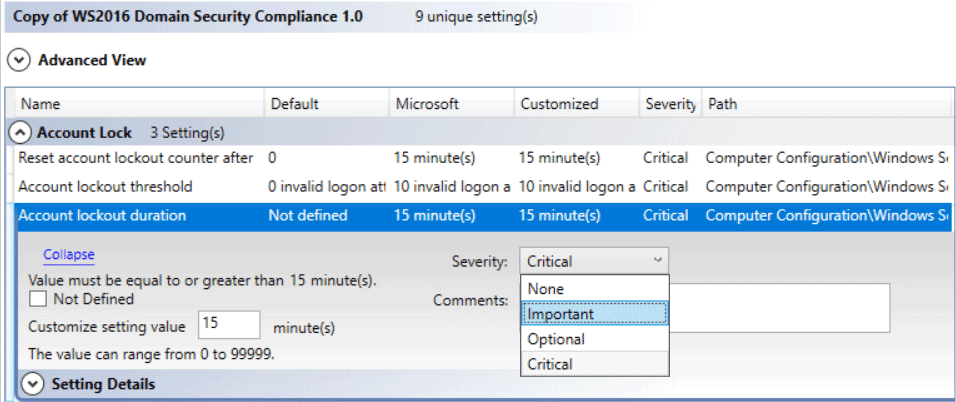Sort by the Microsoft column header
The image size is (956, 402).
click(x=452, y=104)
